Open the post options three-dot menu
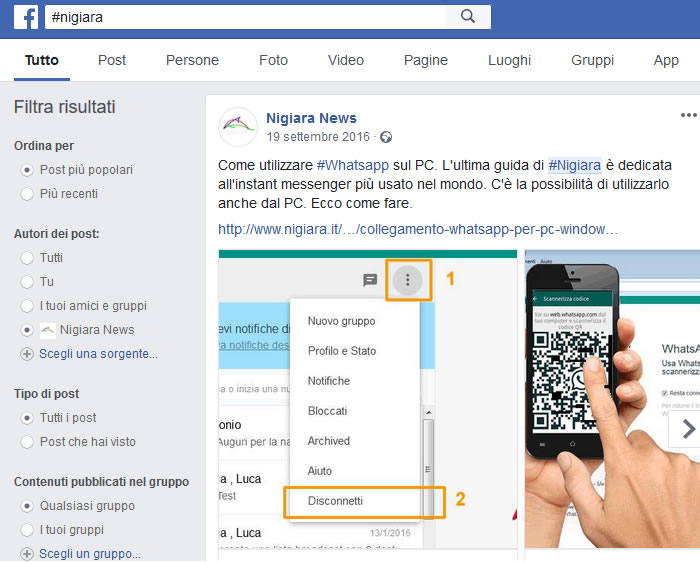The image size is (700, 562). click(x=688, y=115)
